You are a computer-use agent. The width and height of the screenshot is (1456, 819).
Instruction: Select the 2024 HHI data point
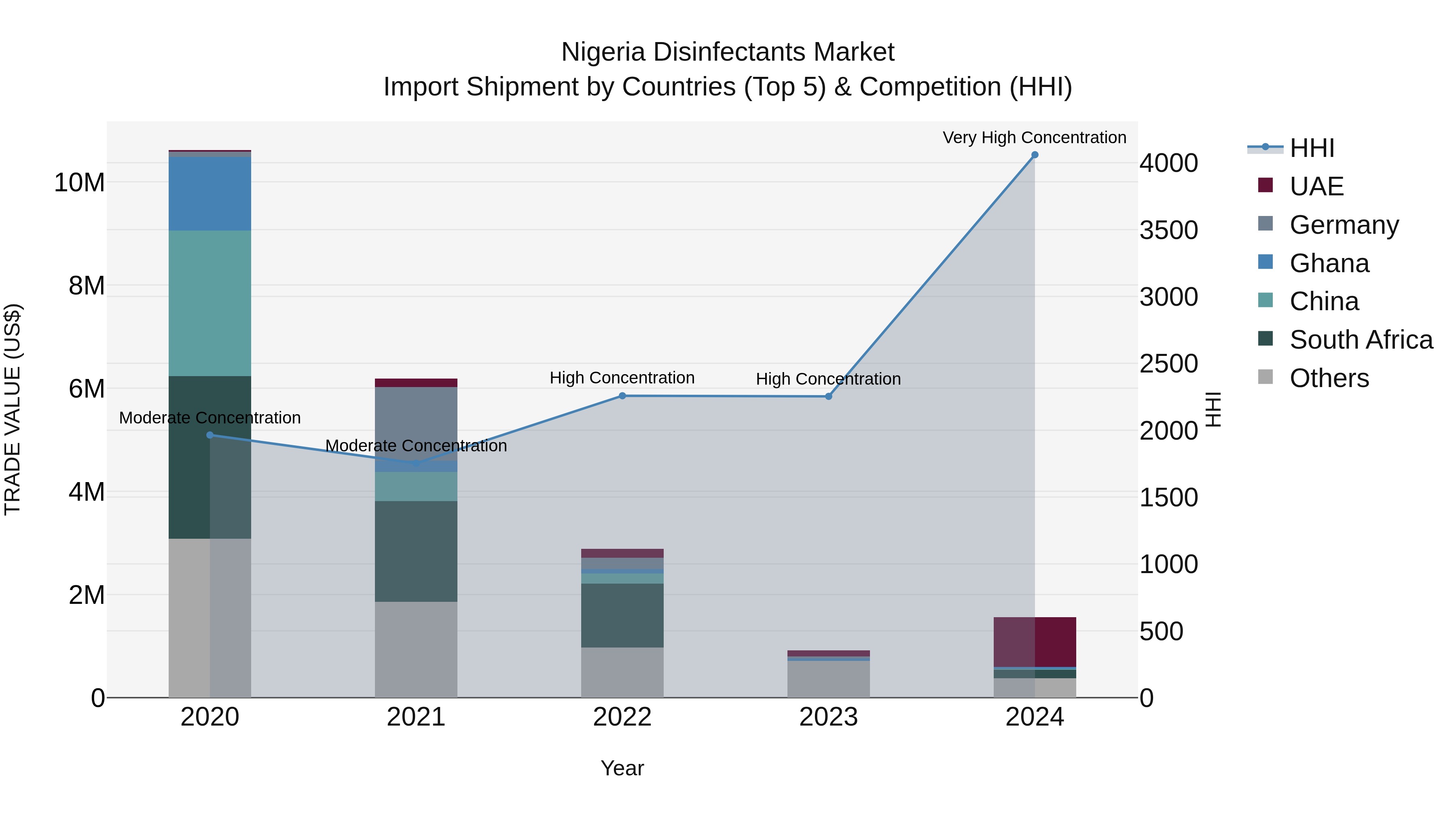pos(1035,154)
